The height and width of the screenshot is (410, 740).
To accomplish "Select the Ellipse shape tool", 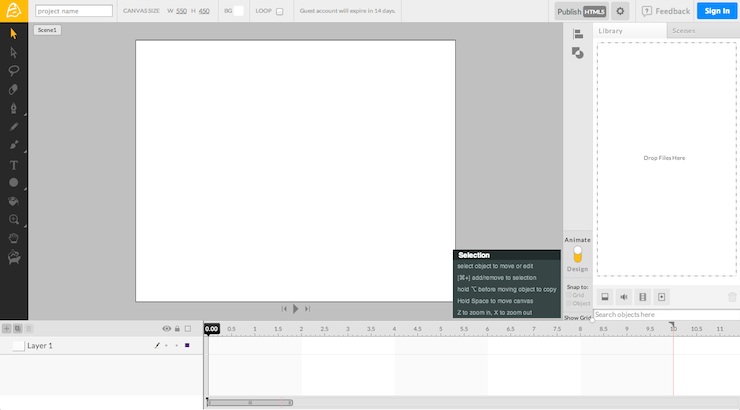I will tap(14, 183).
